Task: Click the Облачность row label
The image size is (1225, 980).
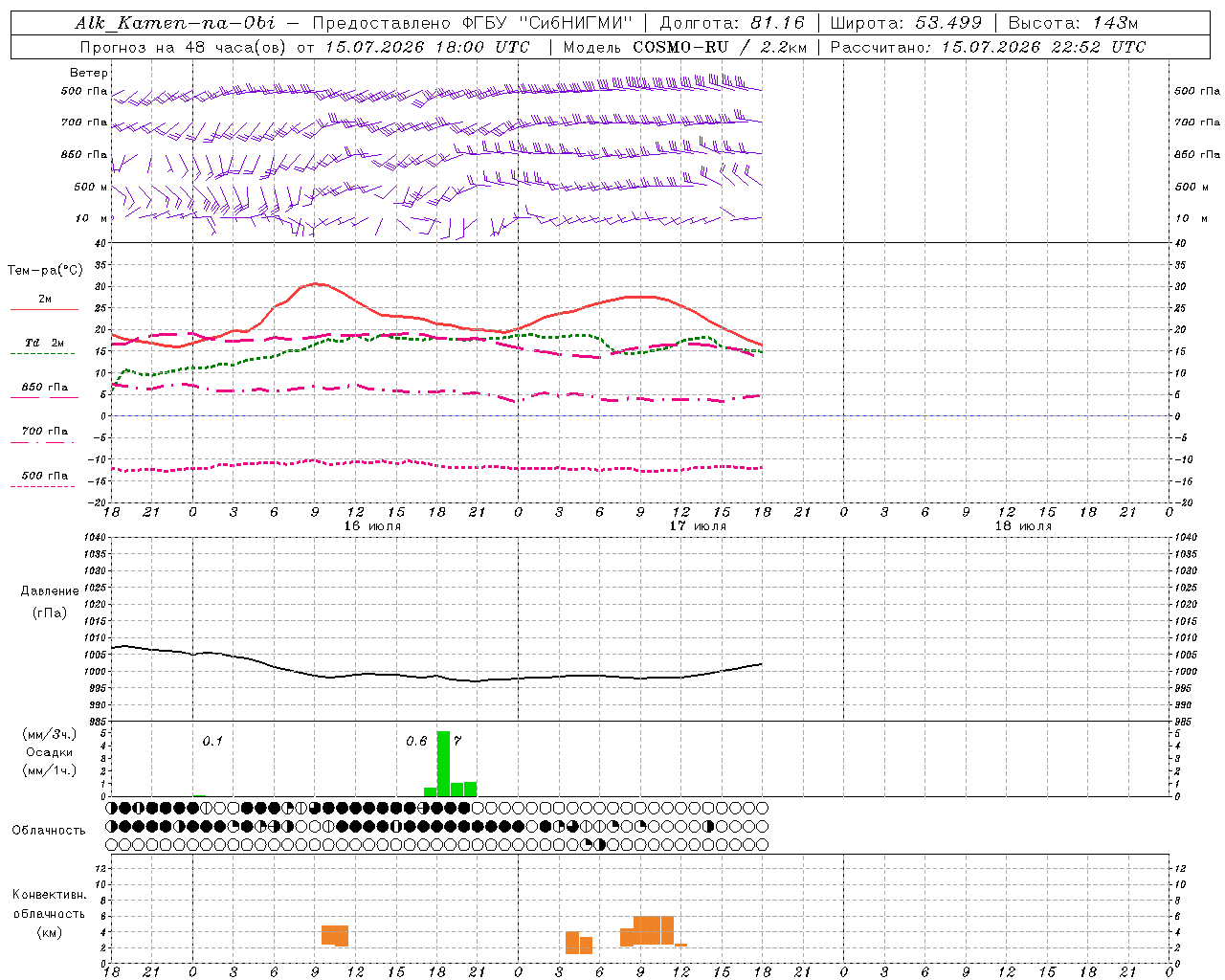Action: click(49, 830)
